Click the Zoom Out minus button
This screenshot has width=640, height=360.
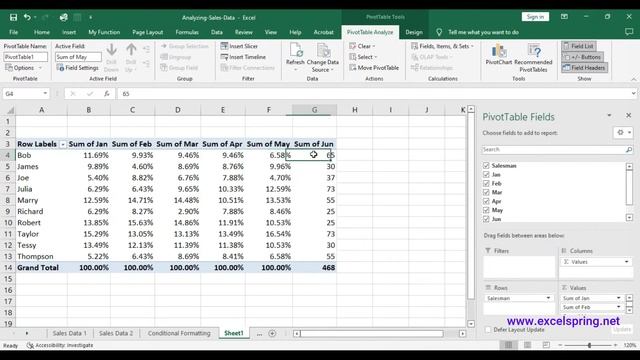560,345
